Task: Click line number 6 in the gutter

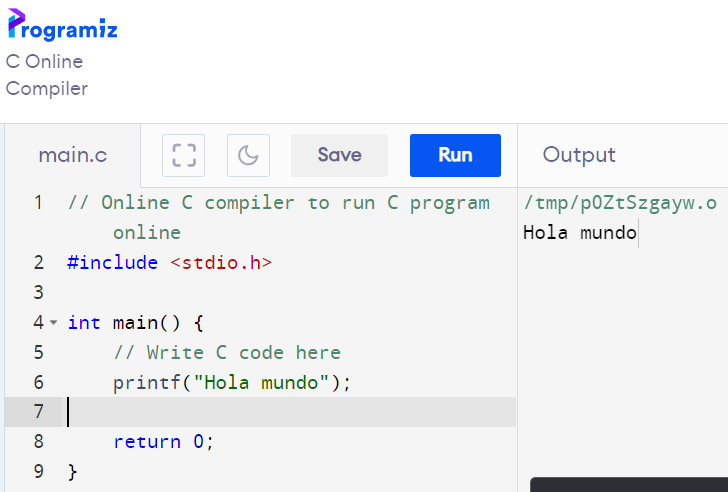Action: [x=38, y=382]
